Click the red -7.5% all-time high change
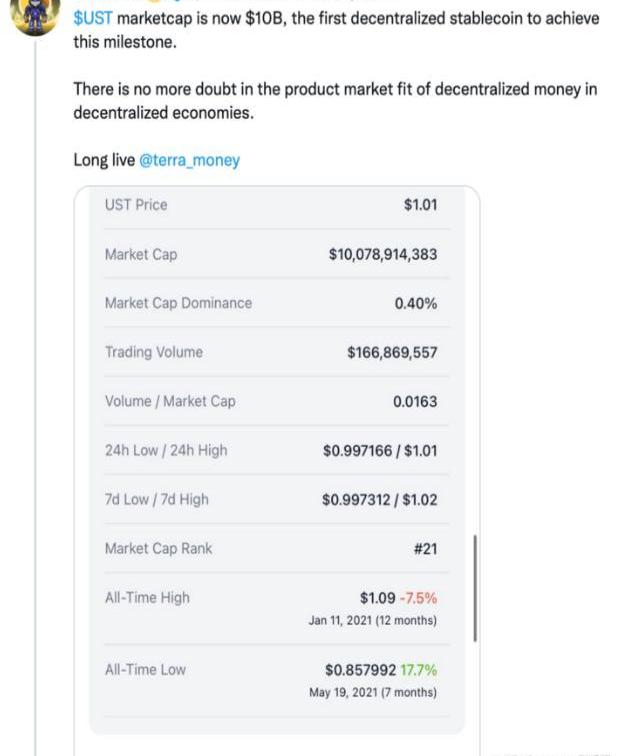622x756 pixels. (418, 598)
